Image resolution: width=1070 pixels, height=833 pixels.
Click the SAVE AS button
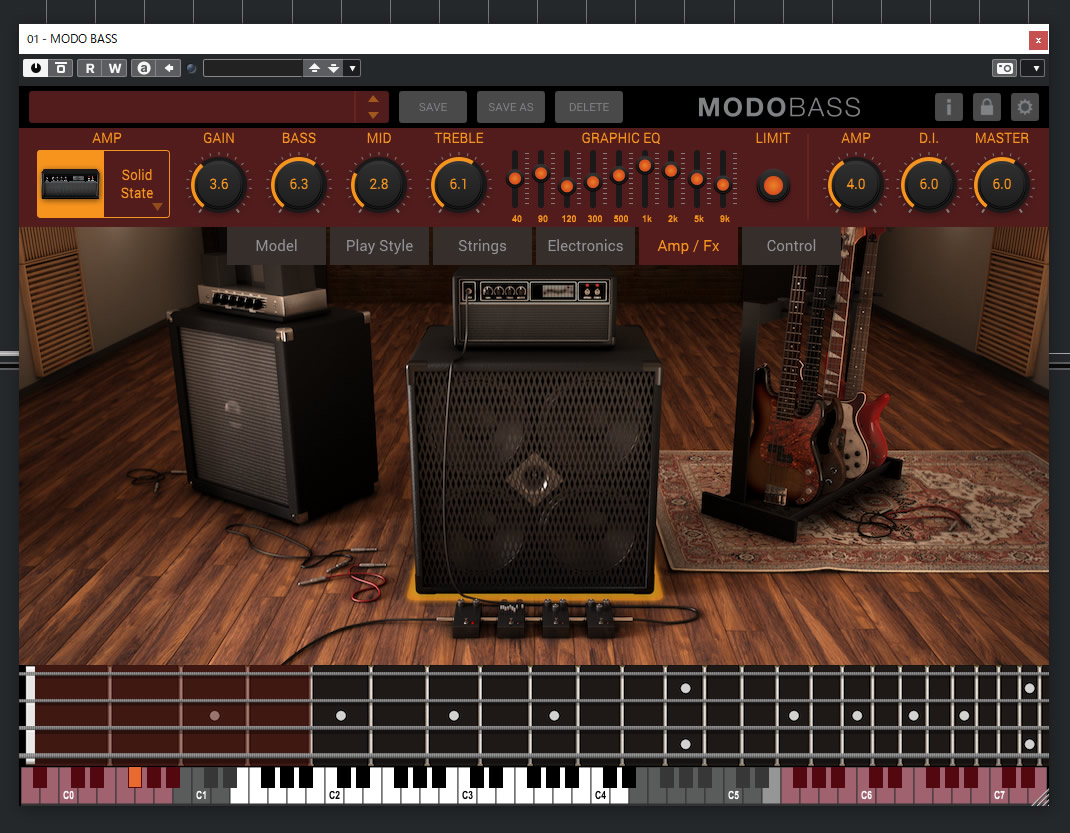pos(510,107)
